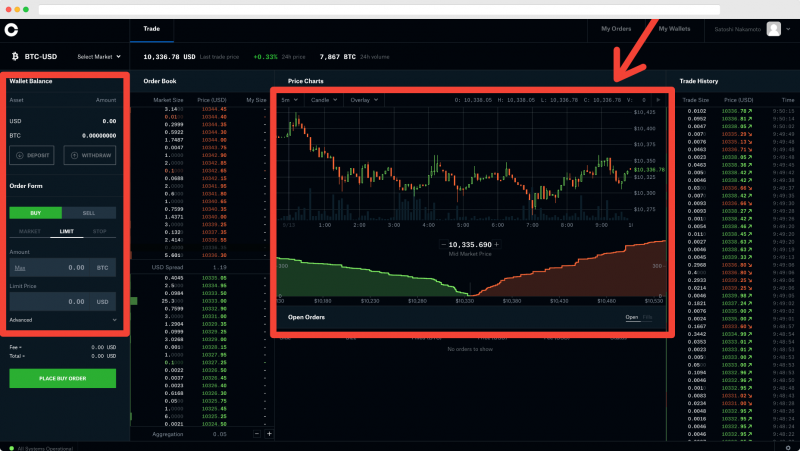Click the macOS green maximize window button

pyautogui.click(x=26, y=10)
